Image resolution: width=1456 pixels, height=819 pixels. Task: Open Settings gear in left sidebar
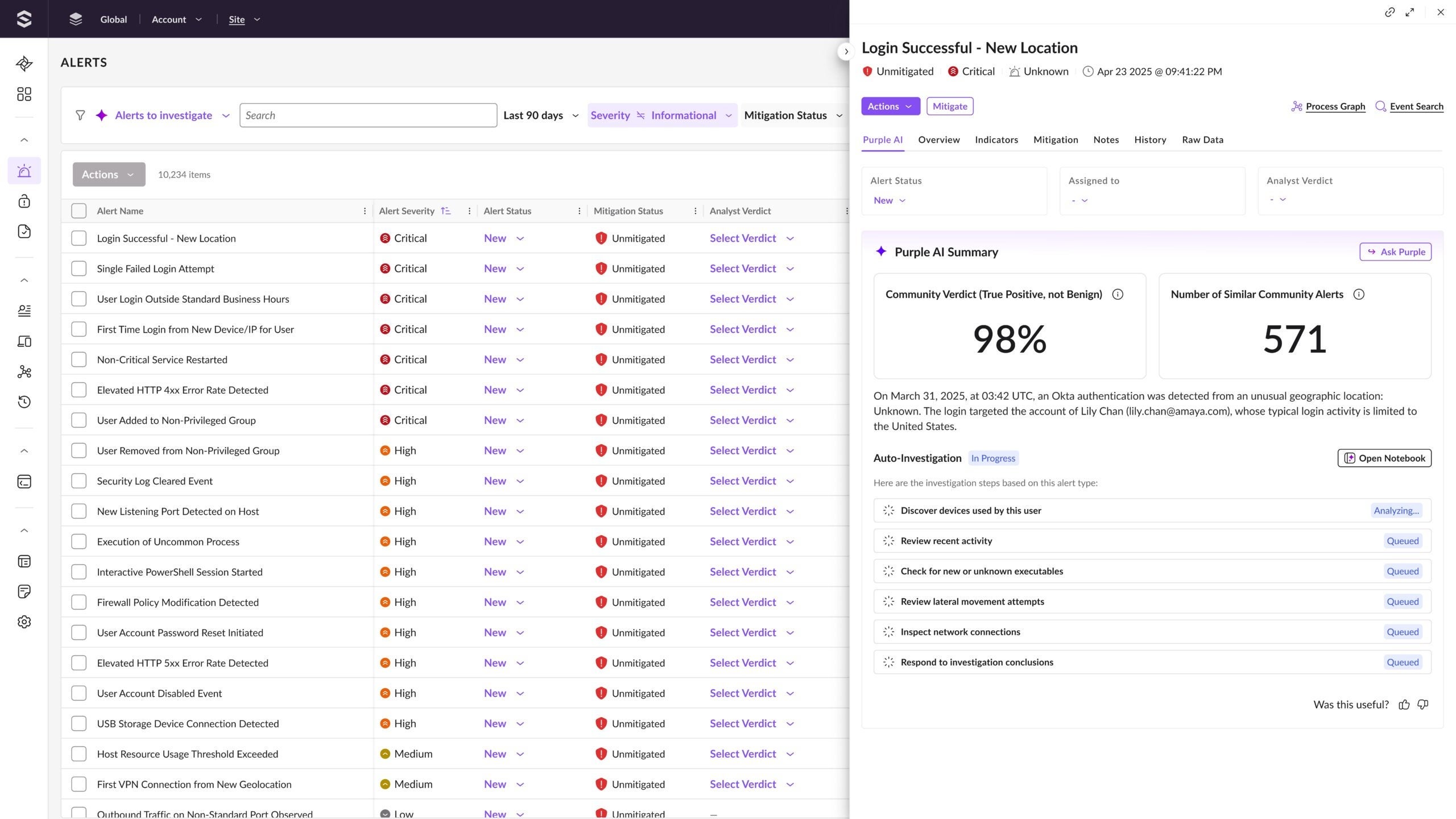(24, 622)
